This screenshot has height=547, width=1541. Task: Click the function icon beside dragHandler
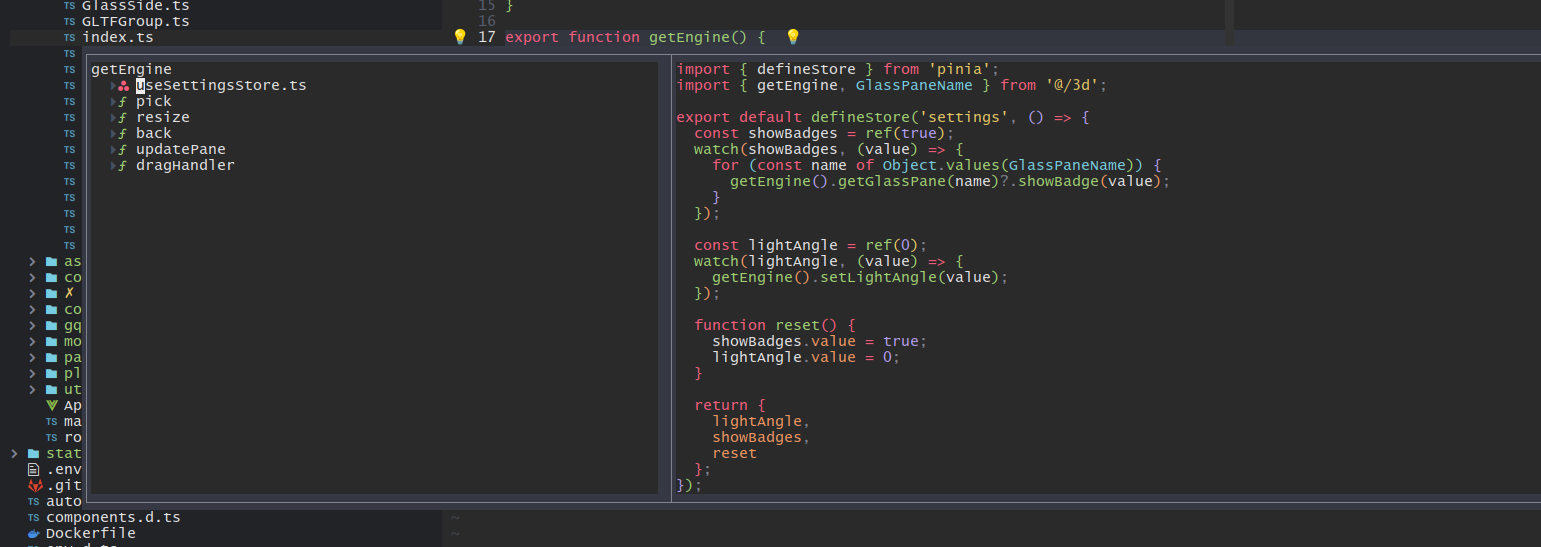tap(124, 165)
